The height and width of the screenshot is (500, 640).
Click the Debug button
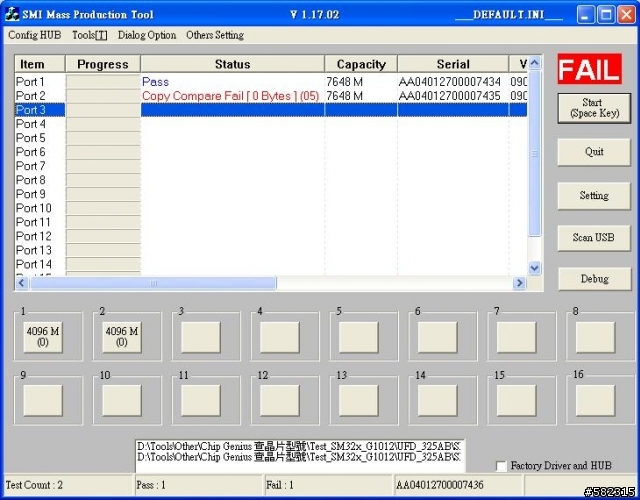(594, 279)
